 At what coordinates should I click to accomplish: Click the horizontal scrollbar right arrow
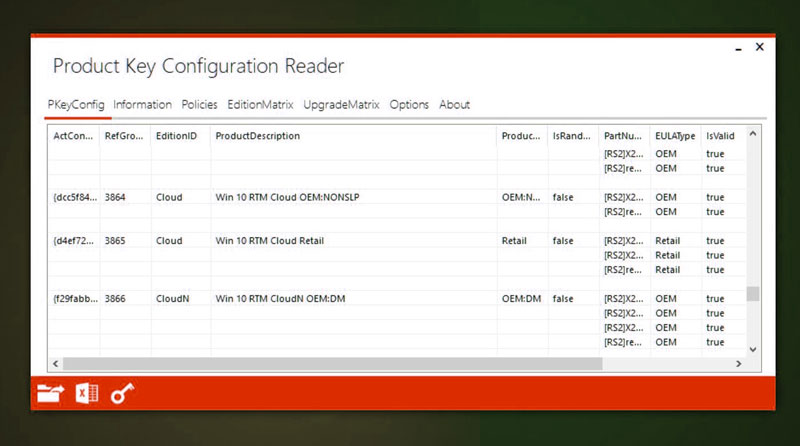coord(739,363)
